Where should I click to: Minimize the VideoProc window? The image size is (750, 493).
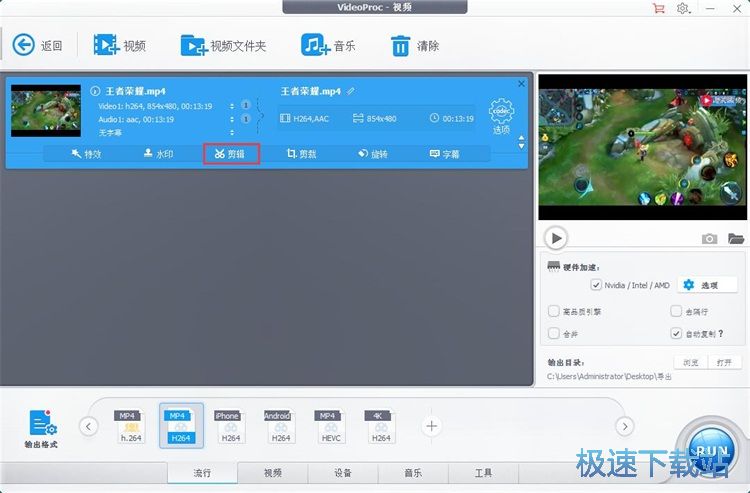click(x=711, y=8)
